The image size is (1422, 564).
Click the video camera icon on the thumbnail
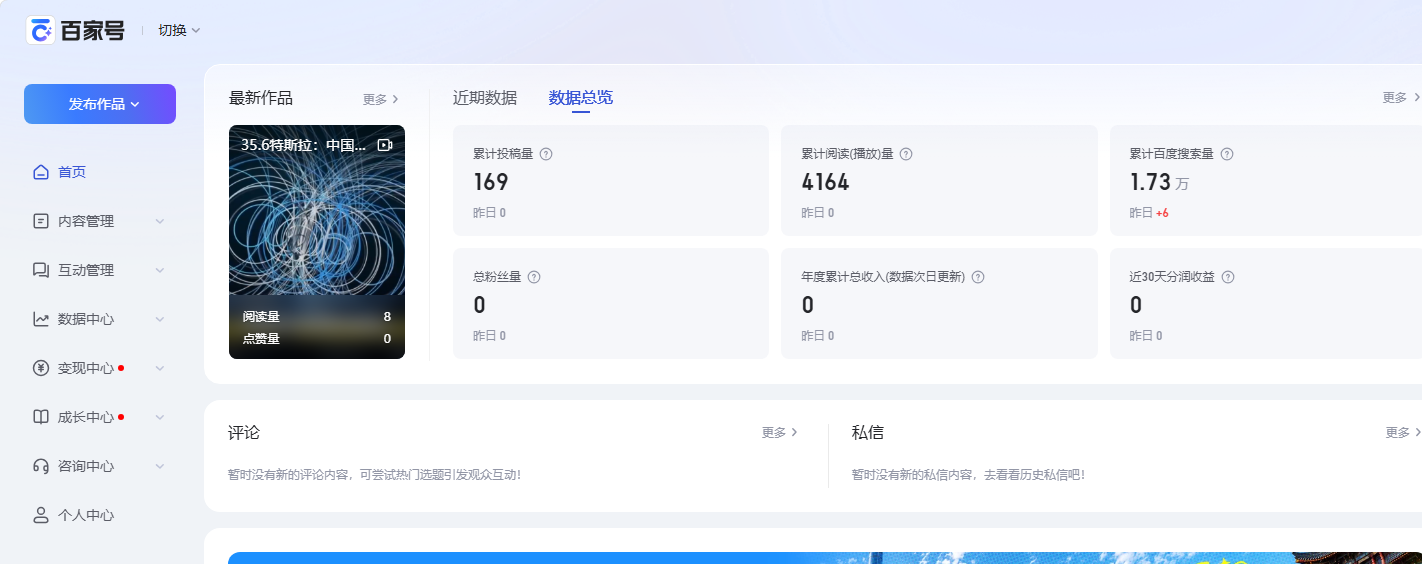(385, 145)
